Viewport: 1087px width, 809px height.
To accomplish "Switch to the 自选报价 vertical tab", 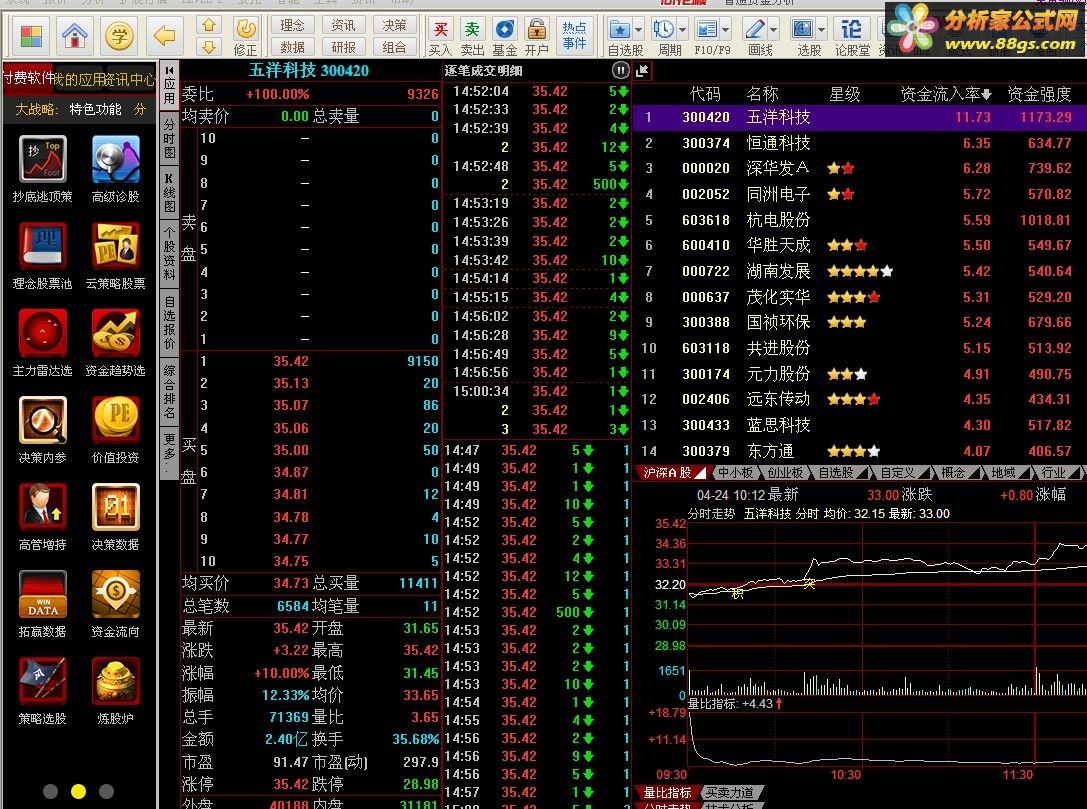I will (169, 322).
